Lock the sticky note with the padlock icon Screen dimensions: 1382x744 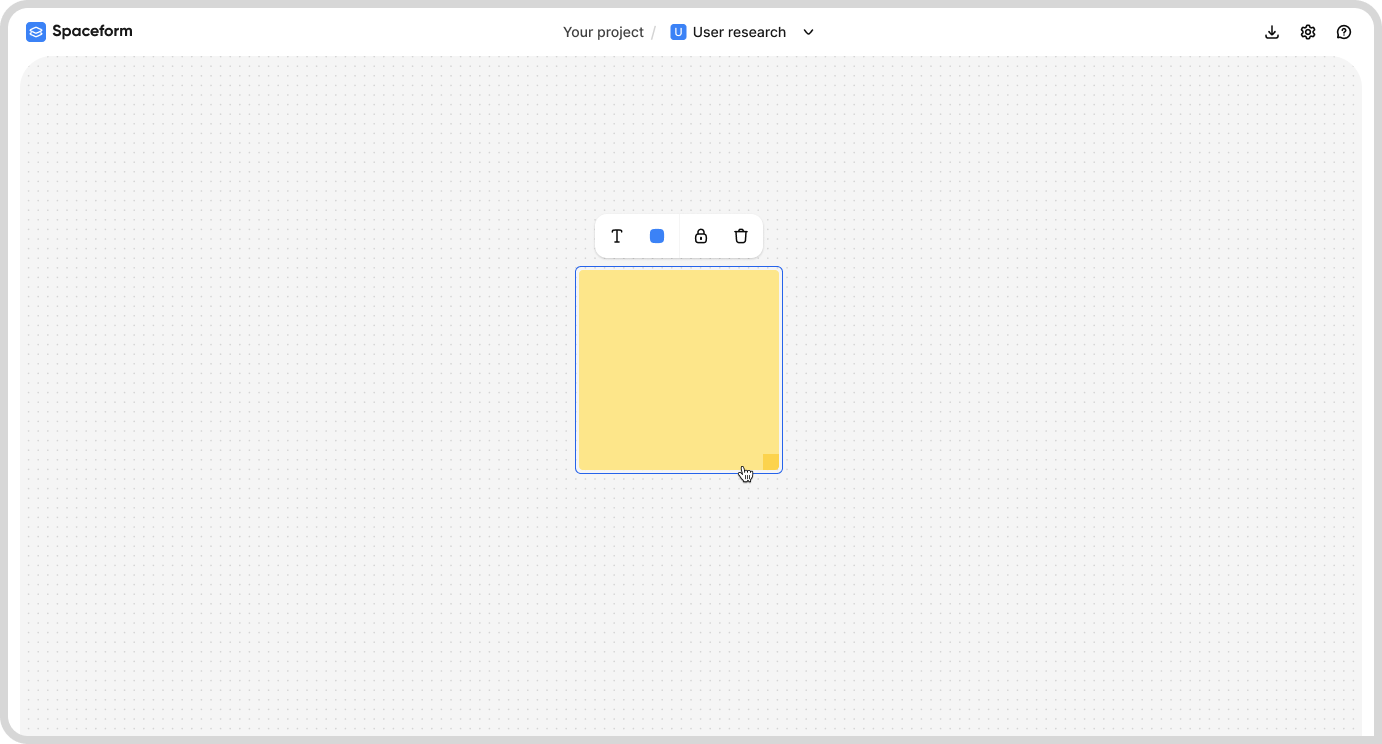pyautogui.click(x=701, y=236)
